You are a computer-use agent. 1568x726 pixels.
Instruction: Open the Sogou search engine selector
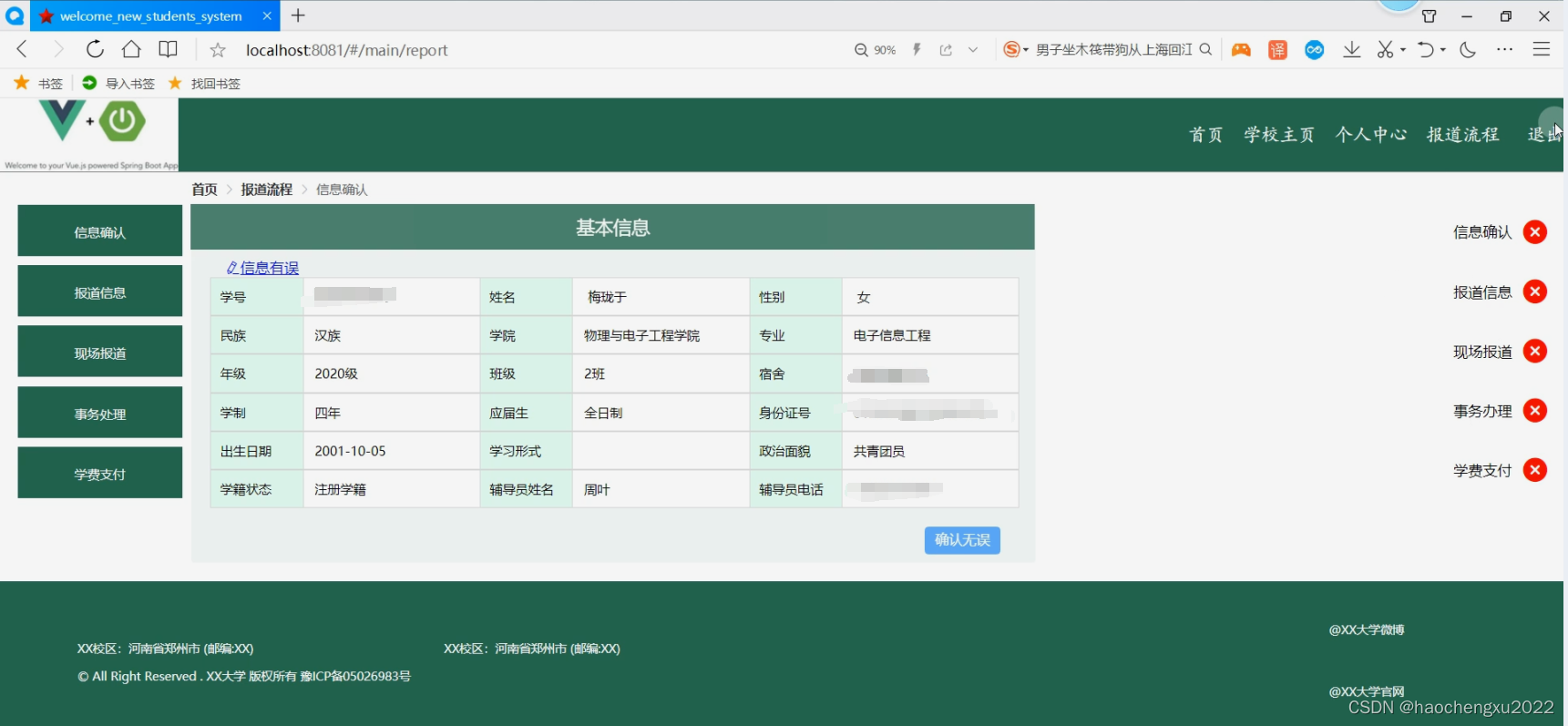pos(1015,49)
